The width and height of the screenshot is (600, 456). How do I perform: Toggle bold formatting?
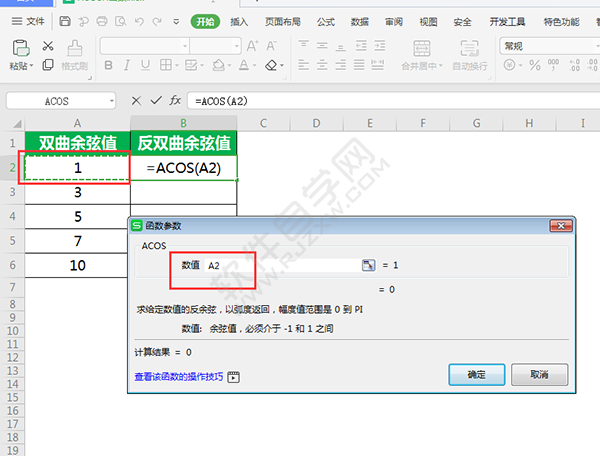coord(108,66)
